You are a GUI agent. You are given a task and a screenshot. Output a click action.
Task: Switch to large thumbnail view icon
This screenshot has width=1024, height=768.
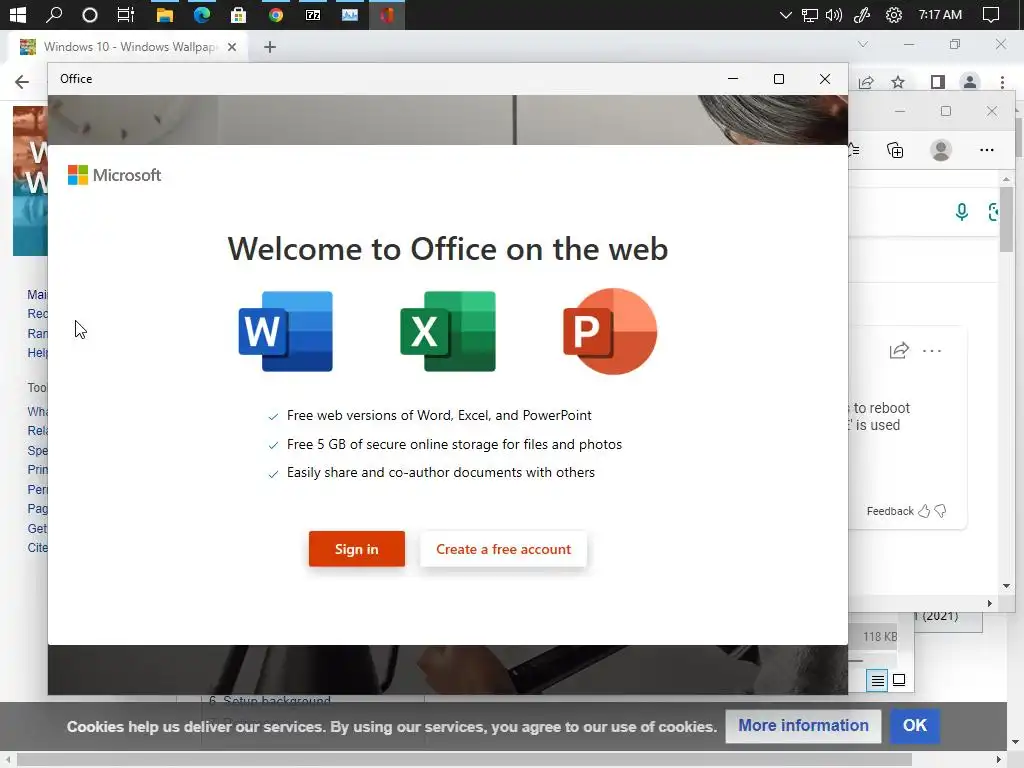coord(899,680)
